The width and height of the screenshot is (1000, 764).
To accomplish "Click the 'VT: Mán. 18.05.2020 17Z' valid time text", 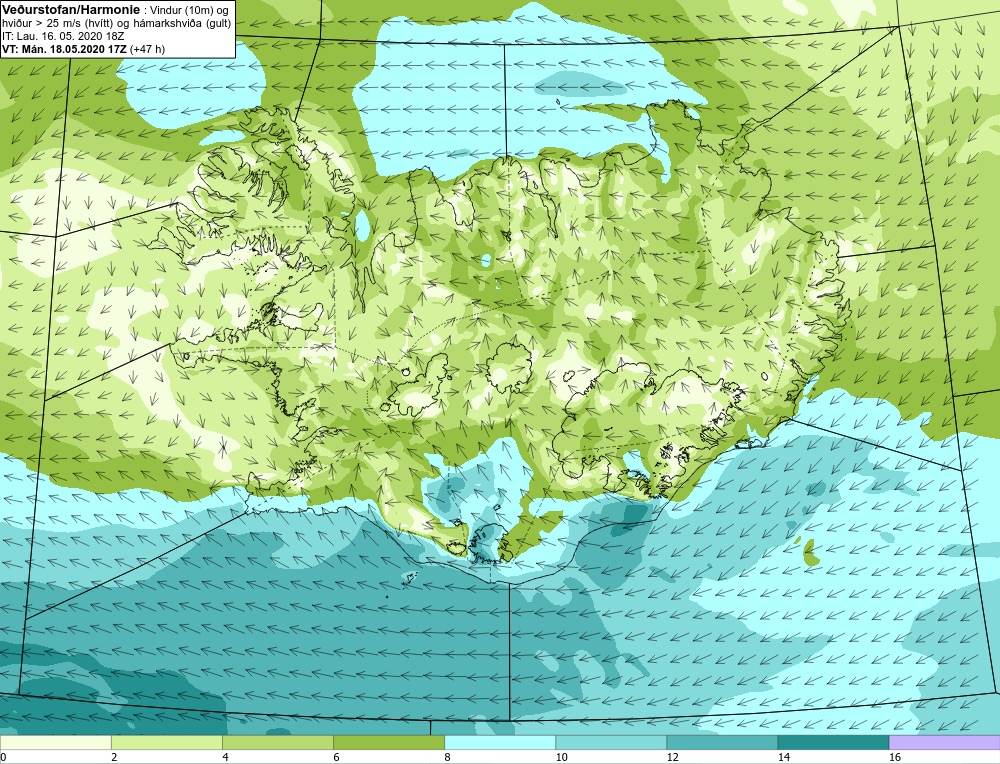I will 65,49.
